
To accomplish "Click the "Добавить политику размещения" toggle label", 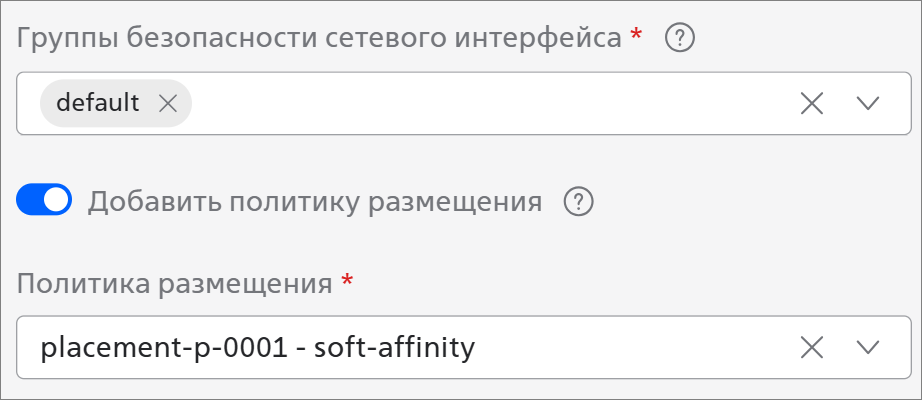I will (315, 202).
